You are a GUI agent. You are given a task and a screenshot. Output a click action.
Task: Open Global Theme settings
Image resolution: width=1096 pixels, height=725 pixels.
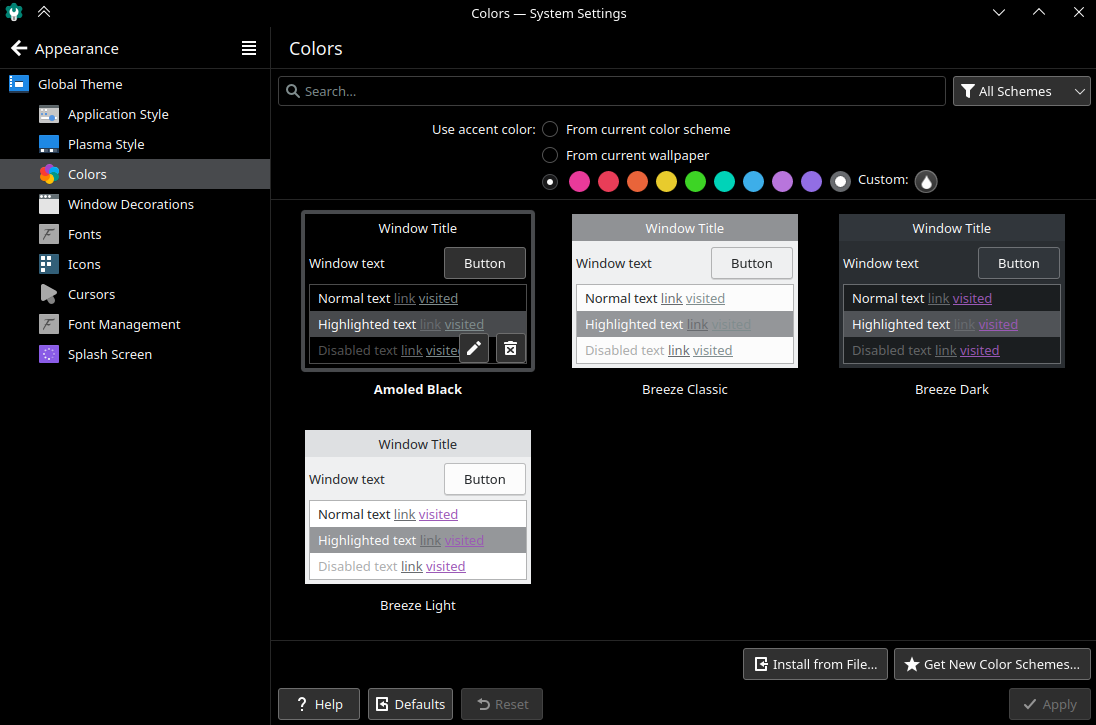[135, 84]
